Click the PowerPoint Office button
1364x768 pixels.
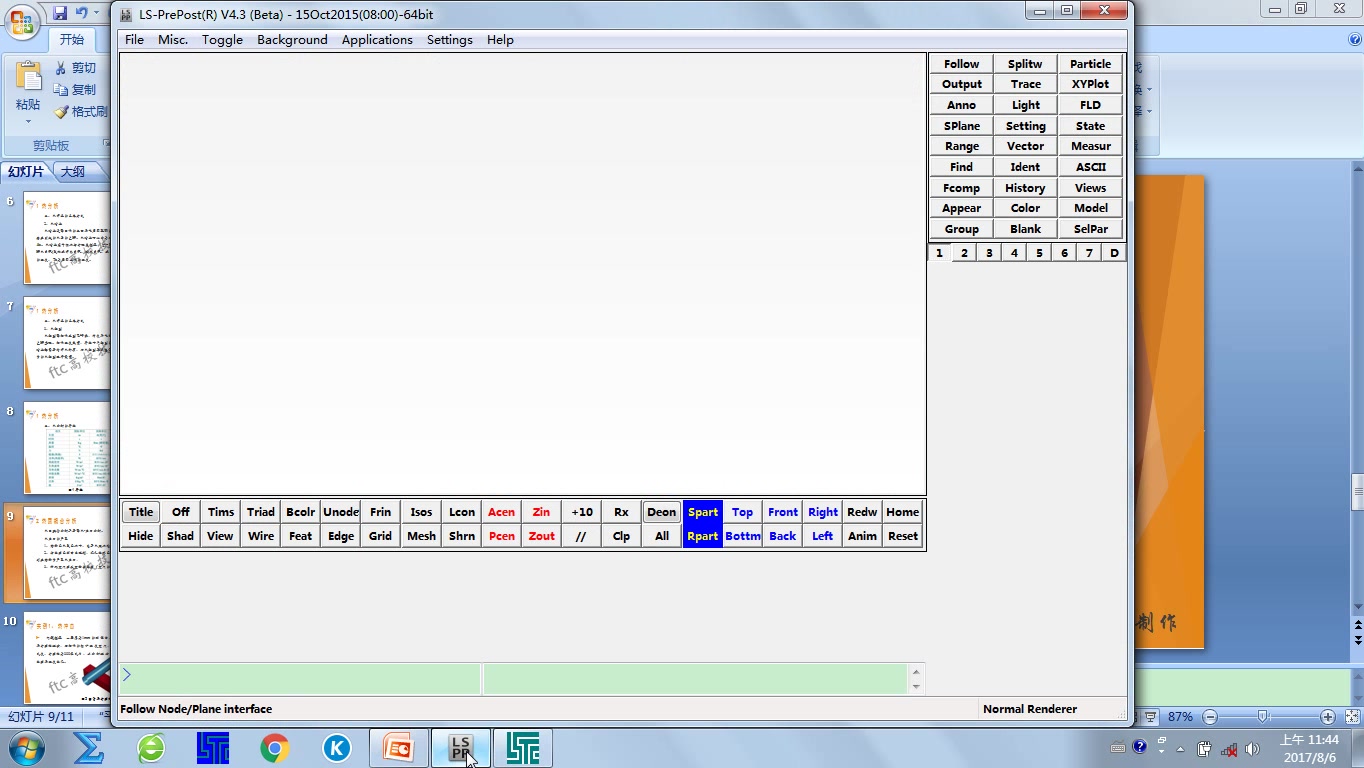pos(22,22)
